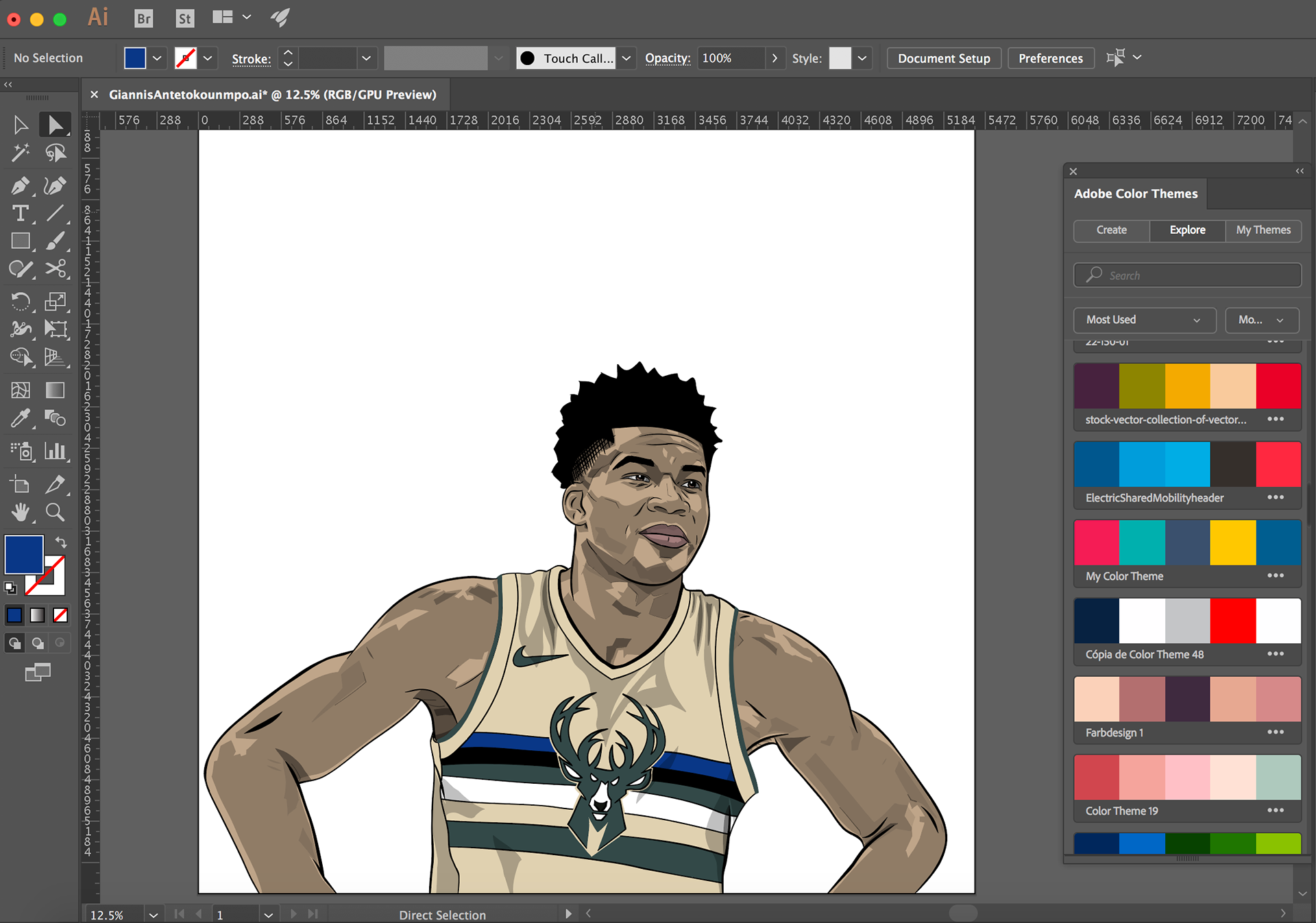Open graphic Style dropdown

click(862, 58)
